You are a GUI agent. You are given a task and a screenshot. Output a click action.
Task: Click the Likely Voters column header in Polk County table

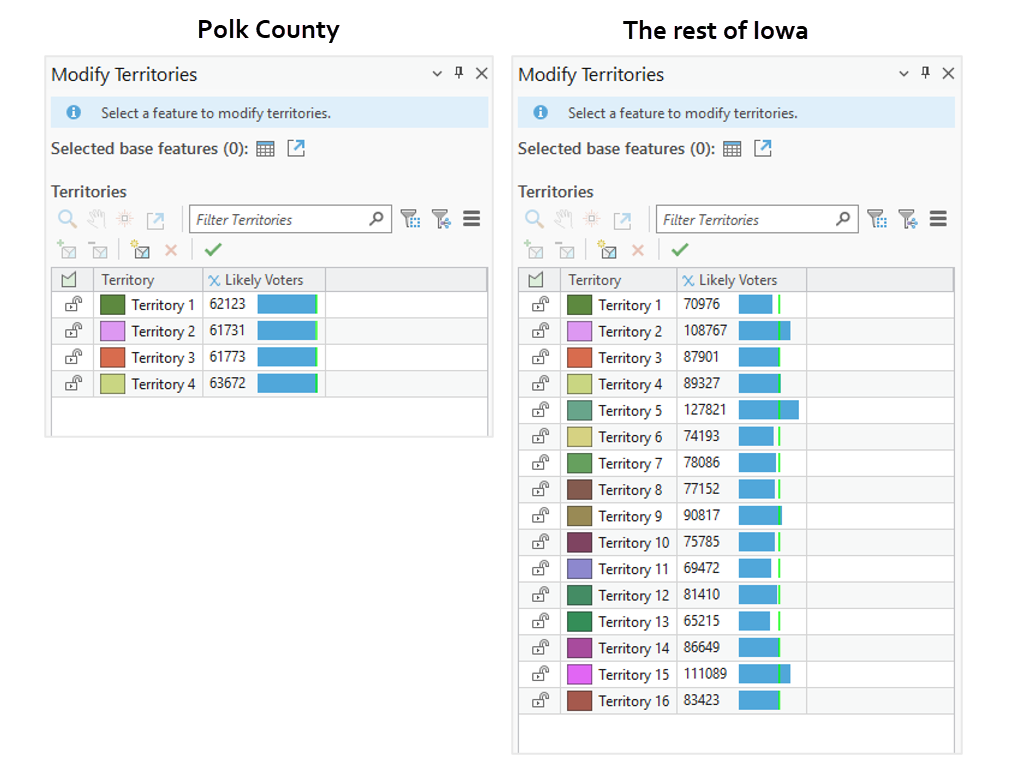click(x=264, y=280)
